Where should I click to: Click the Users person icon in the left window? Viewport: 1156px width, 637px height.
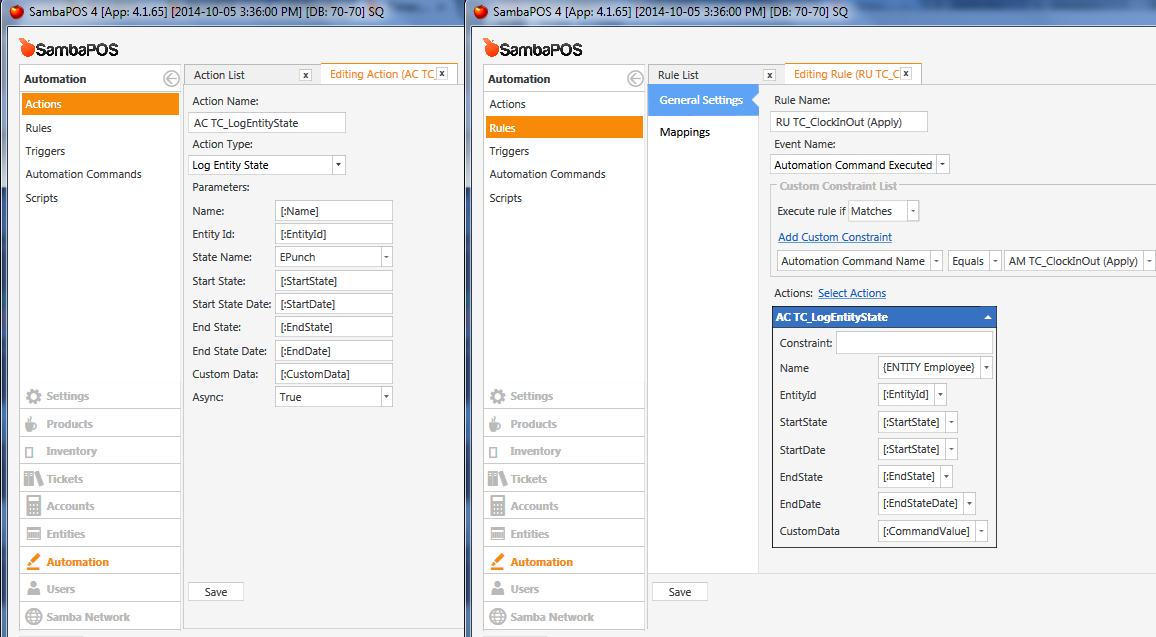[34, 589]
